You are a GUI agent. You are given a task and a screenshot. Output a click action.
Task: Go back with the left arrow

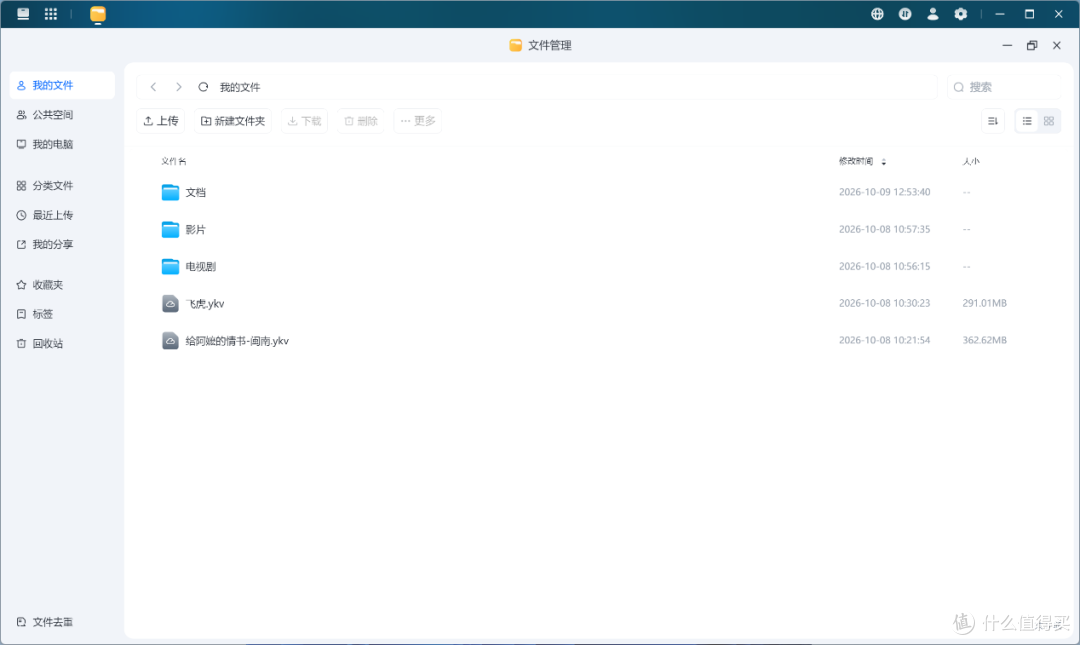click(x=154, y=87)
